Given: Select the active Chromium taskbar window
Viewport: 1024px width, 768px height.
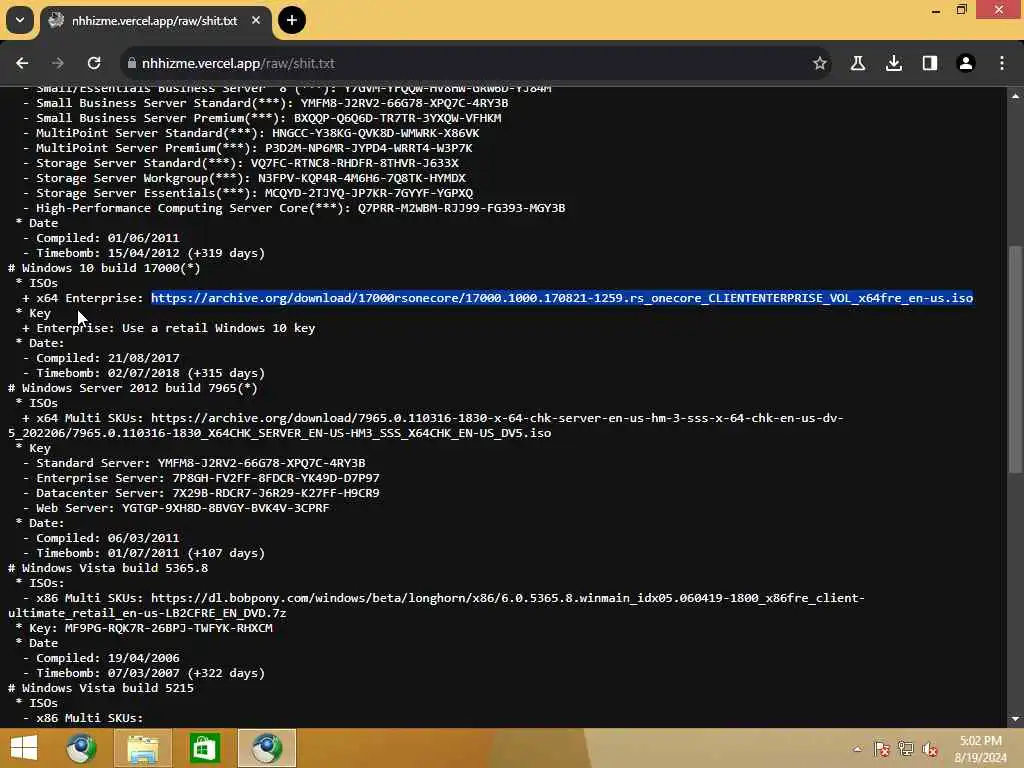Looking at the screenshot, I should [266, 748].
